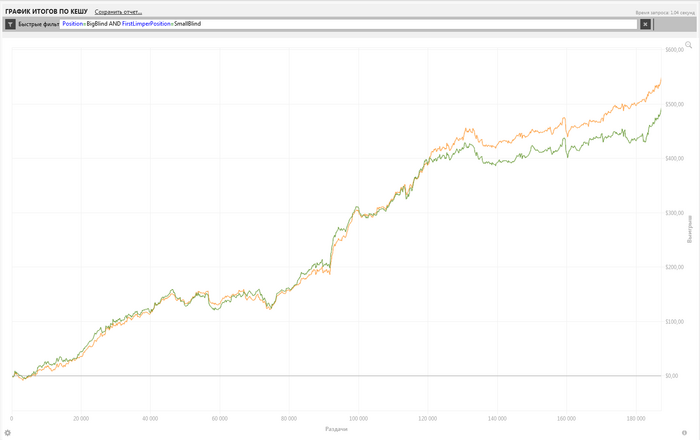Open the quick filters funnel icon
The image size is (700, 440).
tap(10, 24)
